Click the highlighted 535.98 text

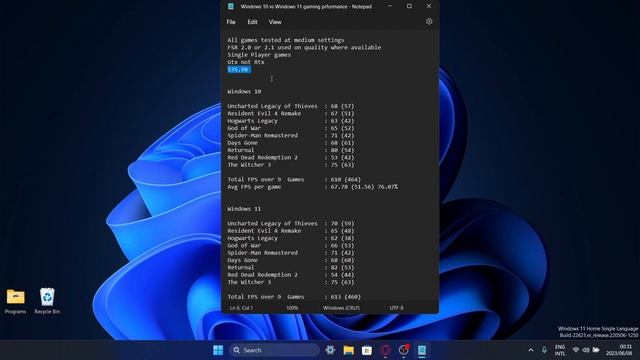[x=238, y=69]
